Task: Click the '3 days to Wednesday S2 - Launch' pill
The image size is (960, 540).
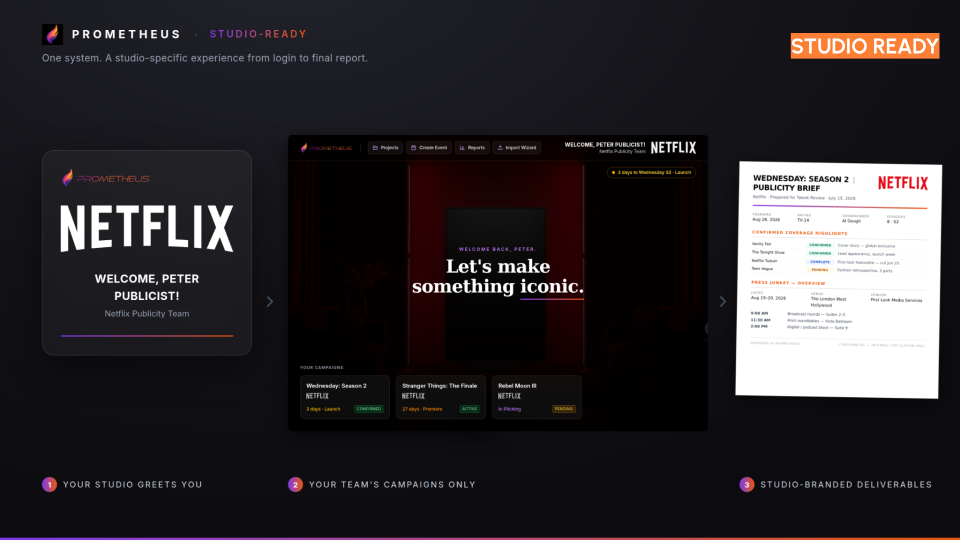Action: point(651,173)
